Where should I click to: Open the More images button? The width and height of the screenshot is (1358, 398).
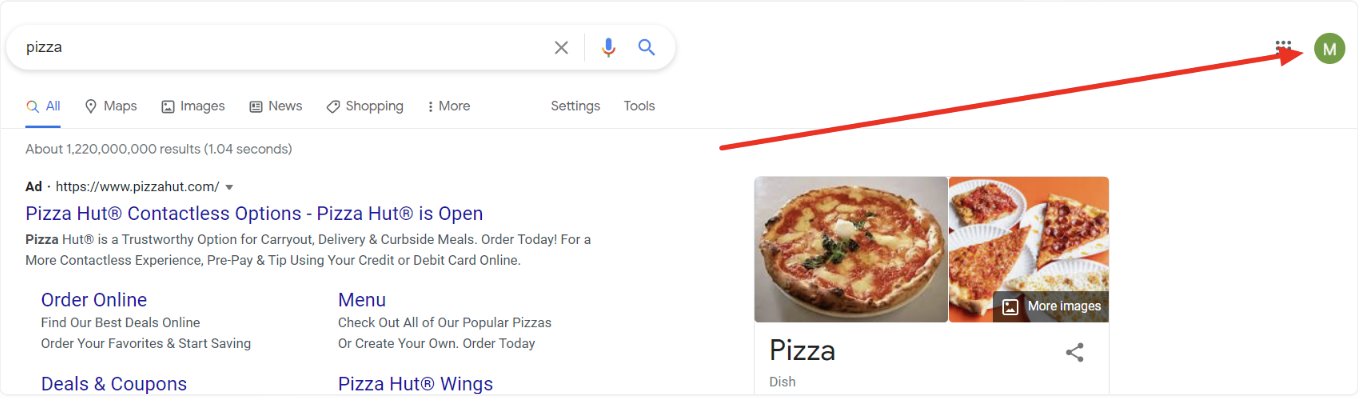point(1052,306)
